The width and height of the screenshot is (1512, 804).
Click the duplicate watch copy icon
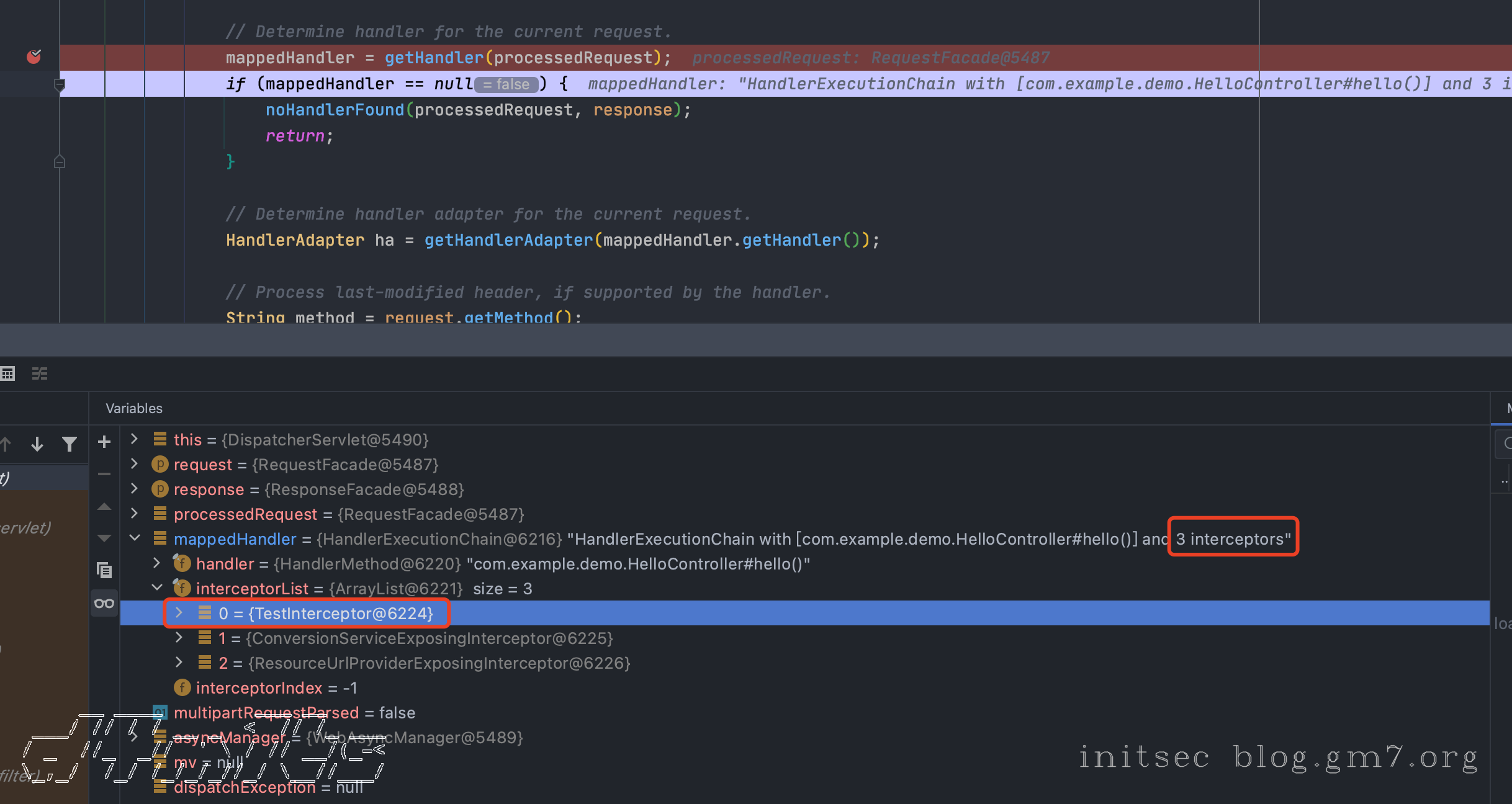tap(104, 569)
